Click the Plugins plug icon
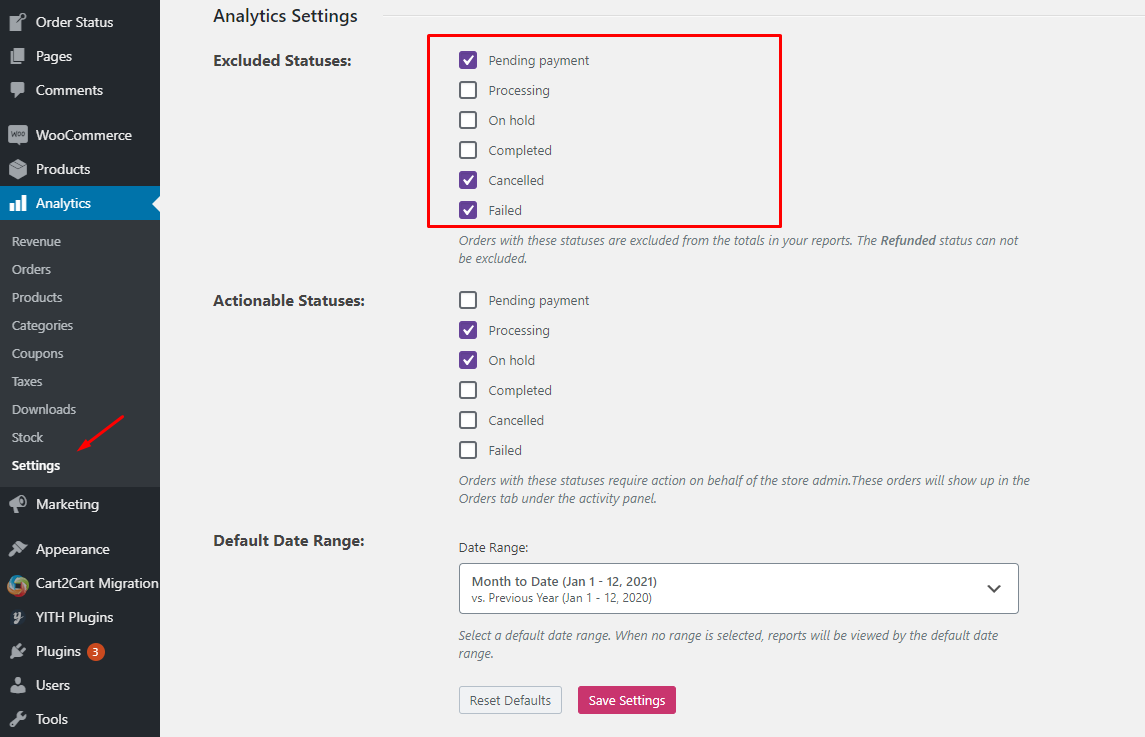 (17, 651)
